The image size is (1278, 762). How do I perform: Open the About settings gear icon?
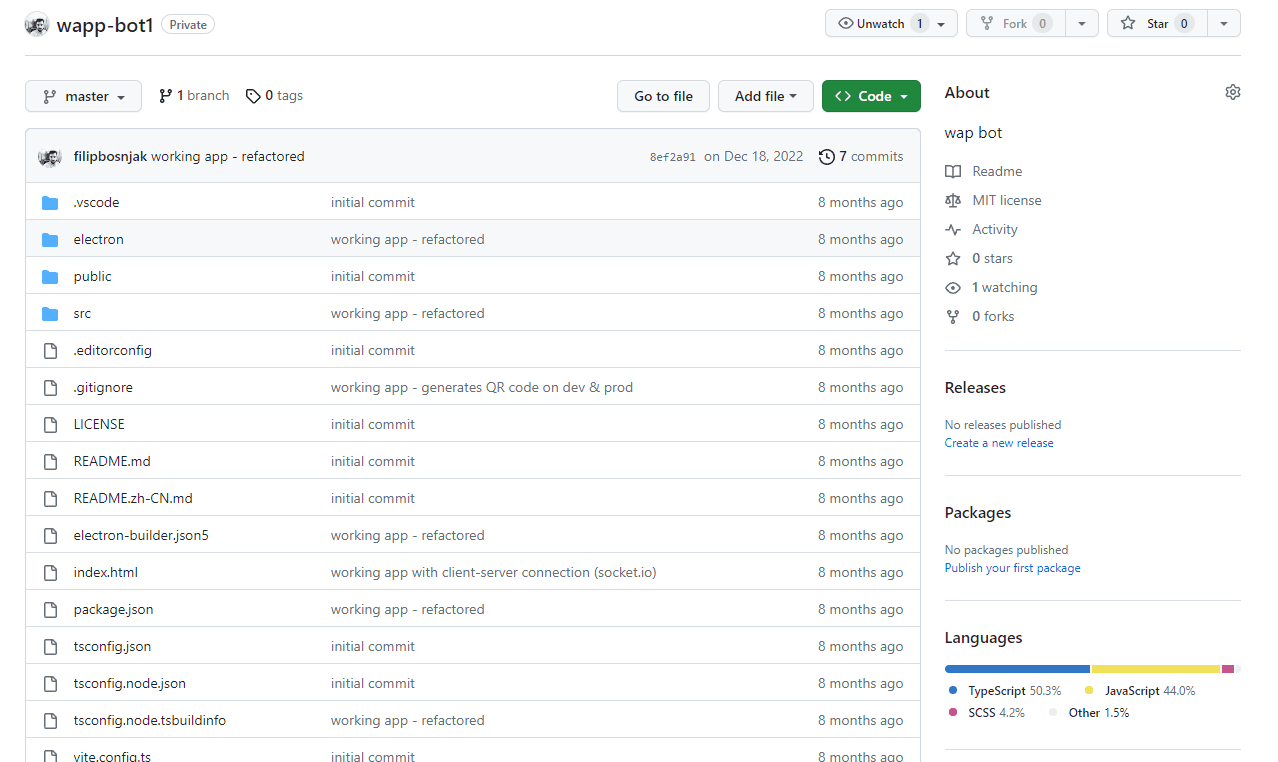1232,92
